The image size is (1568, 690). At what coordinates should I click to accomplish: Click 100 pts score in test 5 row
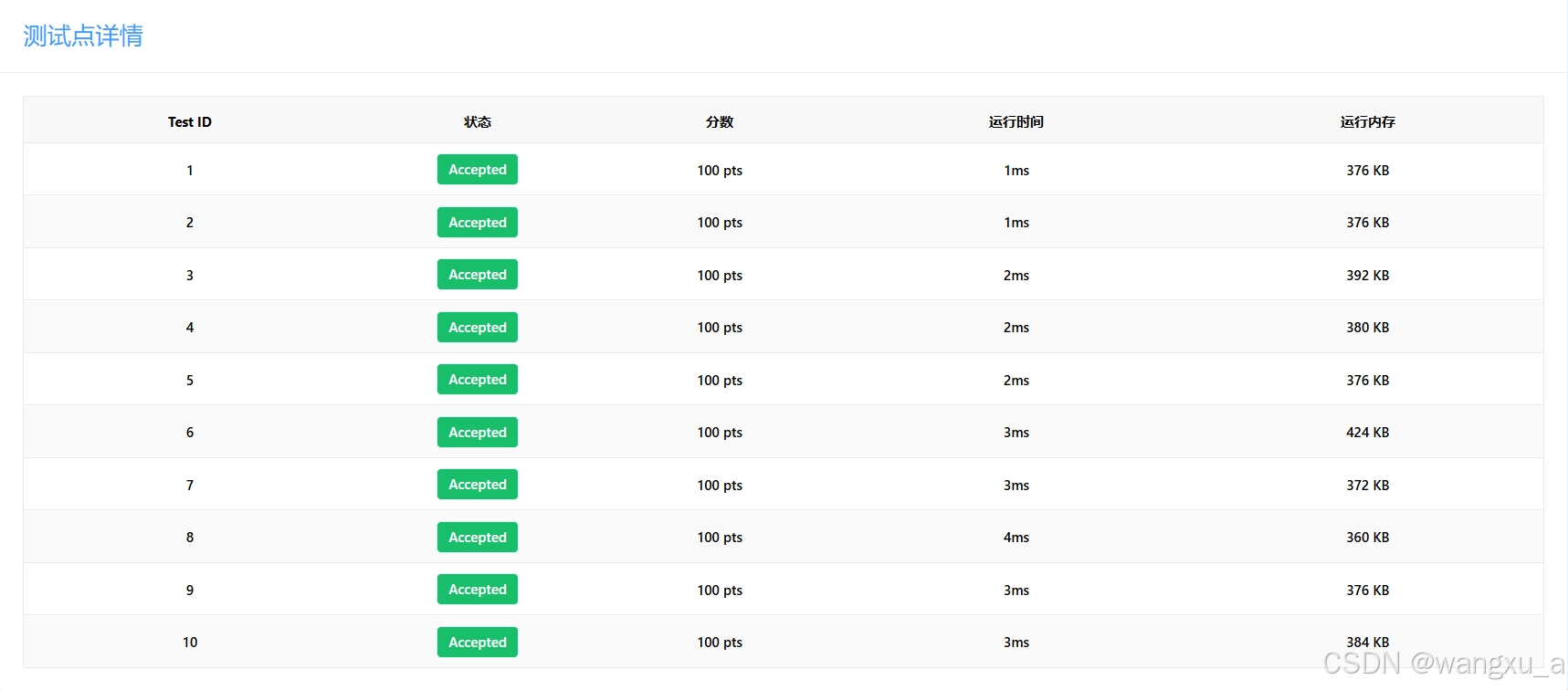click(x=720, y=381)
